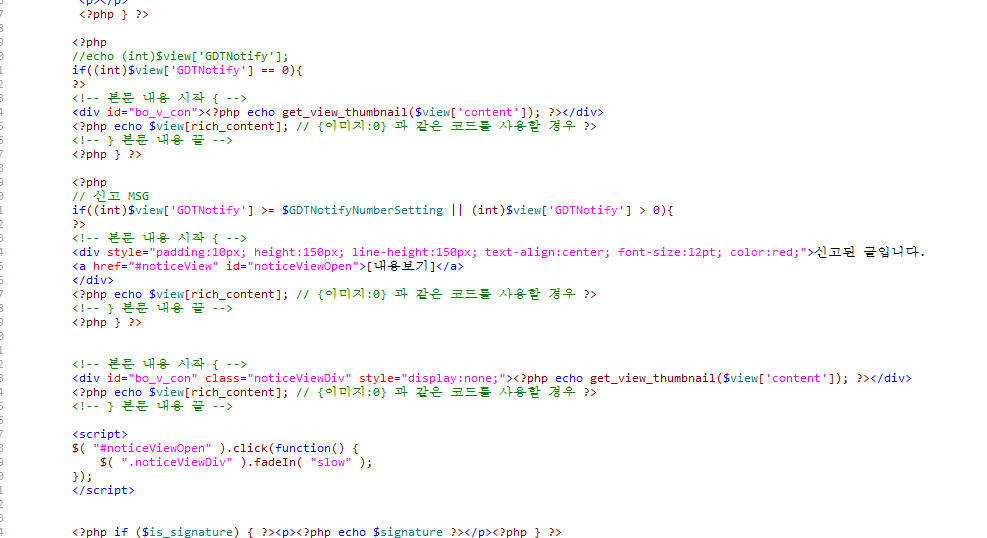
Task: Click the "font-size:12pt;" style value
Action: [x=670, y=252]
